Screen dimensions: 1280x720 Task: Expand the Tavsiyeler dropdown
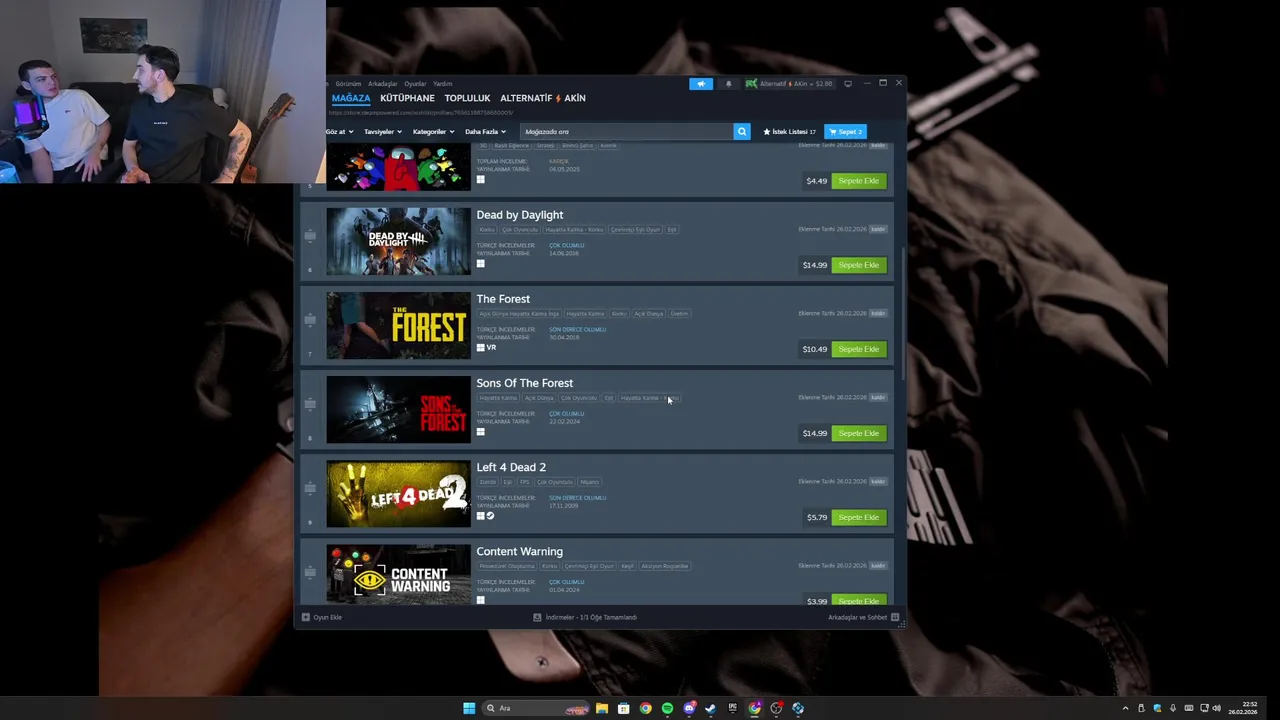coord(383,131)
